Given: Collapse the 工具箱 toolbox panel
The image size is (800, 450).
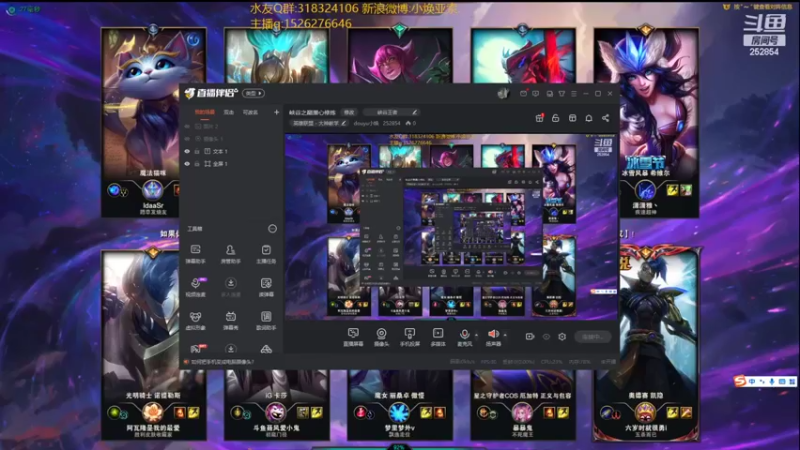Looking at the screenshot, I should 272,229.
